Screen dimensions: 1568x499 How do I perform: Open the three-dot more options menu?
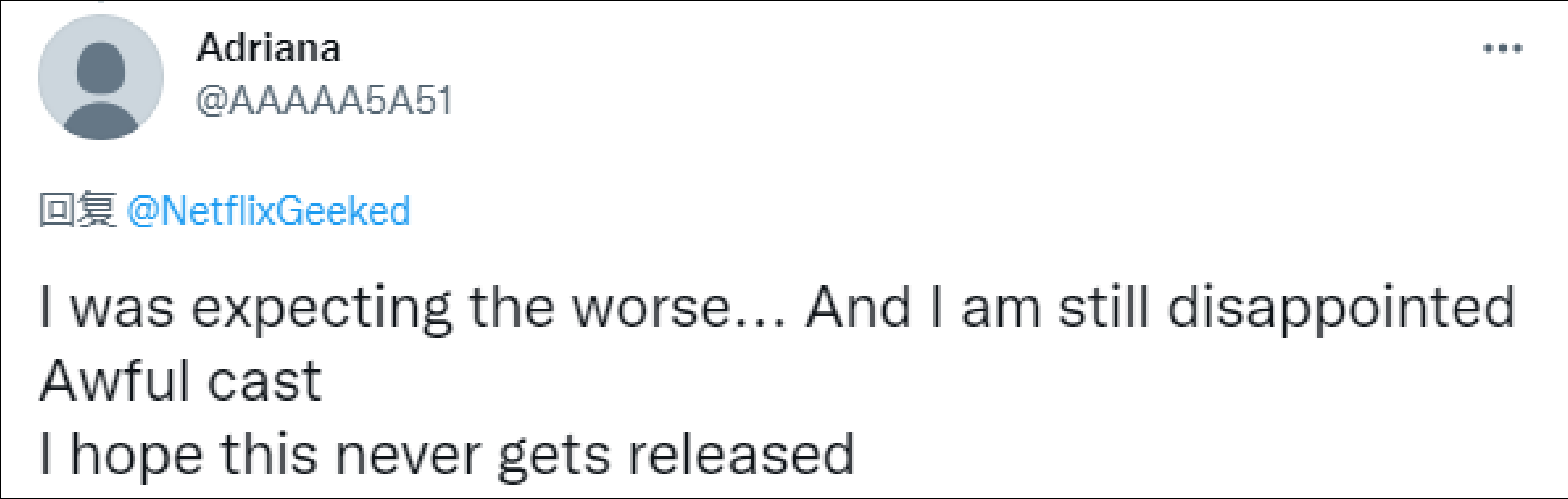(1502, 48)
